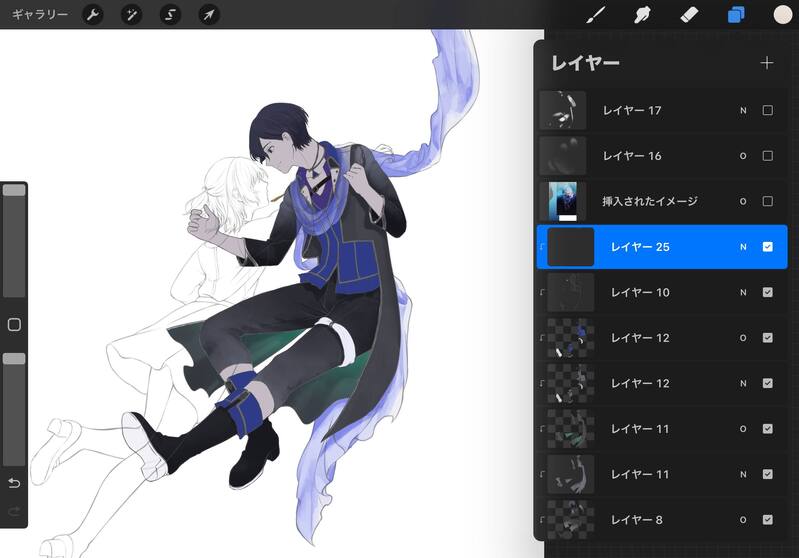Close the Layers panel via layers icon
799x558 pixels.
click(x=736, y=15)
